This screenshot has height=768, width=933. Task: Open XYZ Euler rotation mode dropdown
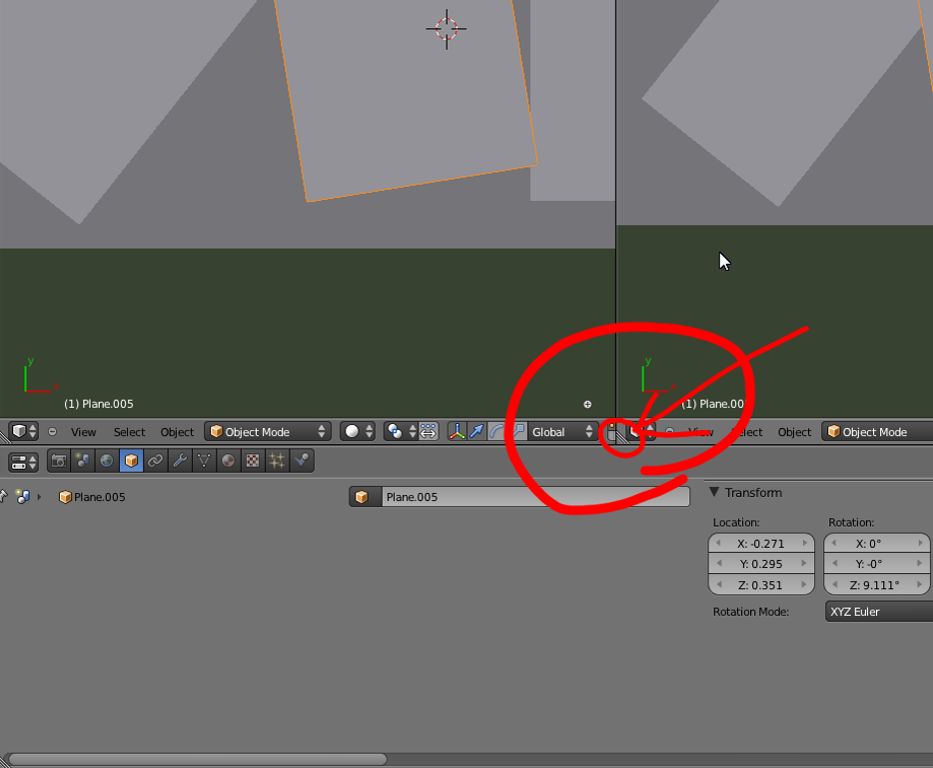pos(879,612)
